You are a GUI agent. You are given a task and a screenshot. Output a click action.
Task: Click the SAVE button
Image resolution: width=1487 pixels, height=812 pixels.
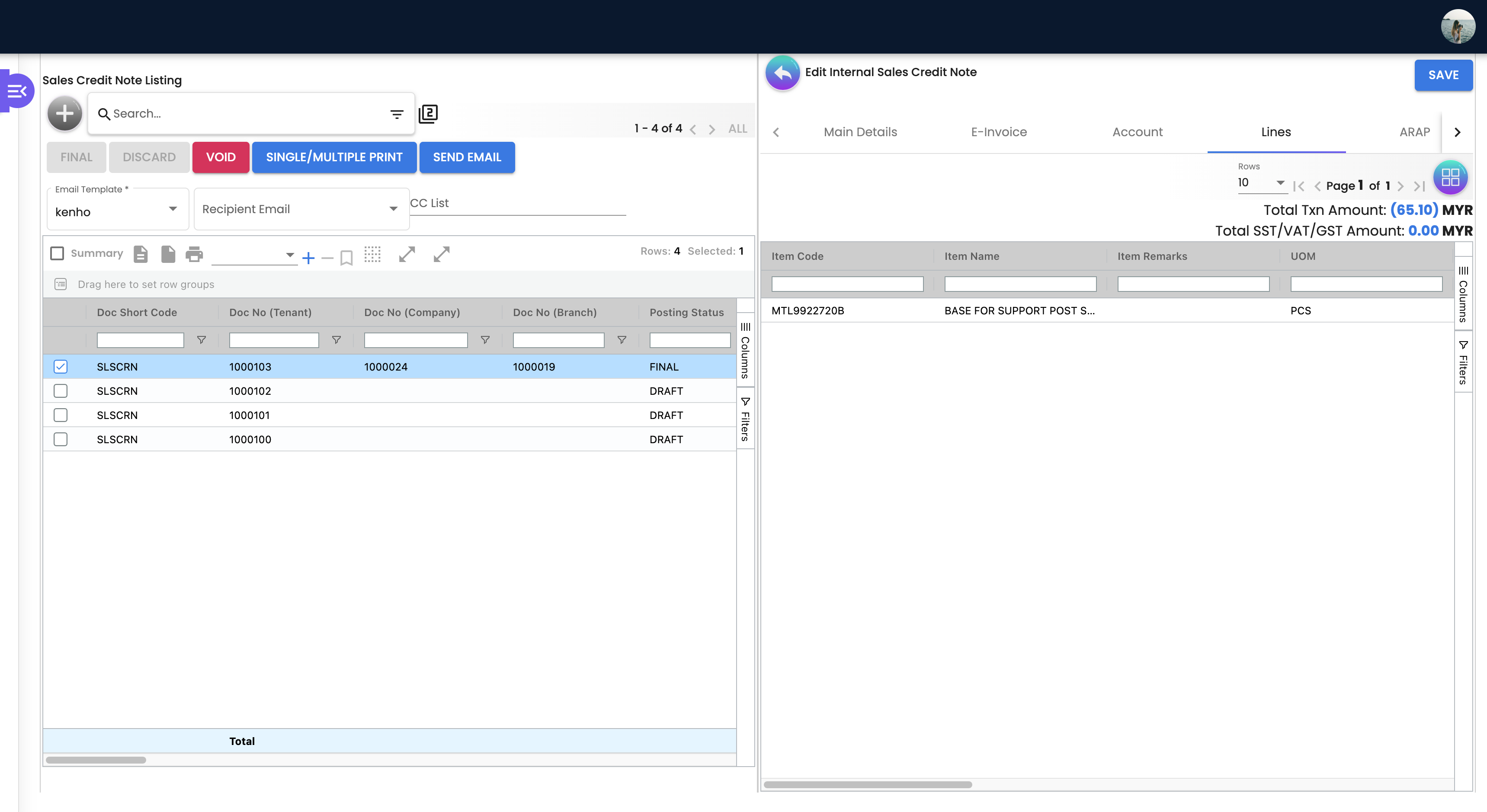tap(1443, 75)
